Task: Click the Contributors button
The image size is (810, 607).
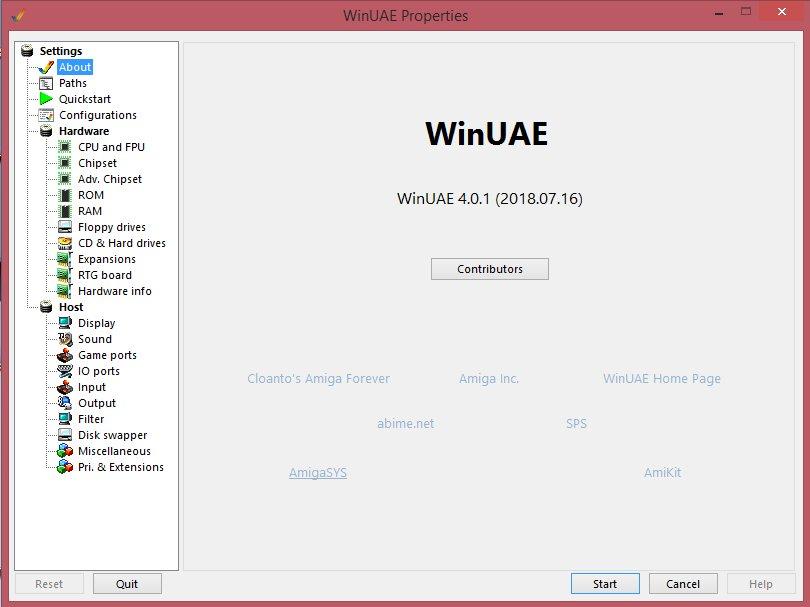Action: [490, 269]
